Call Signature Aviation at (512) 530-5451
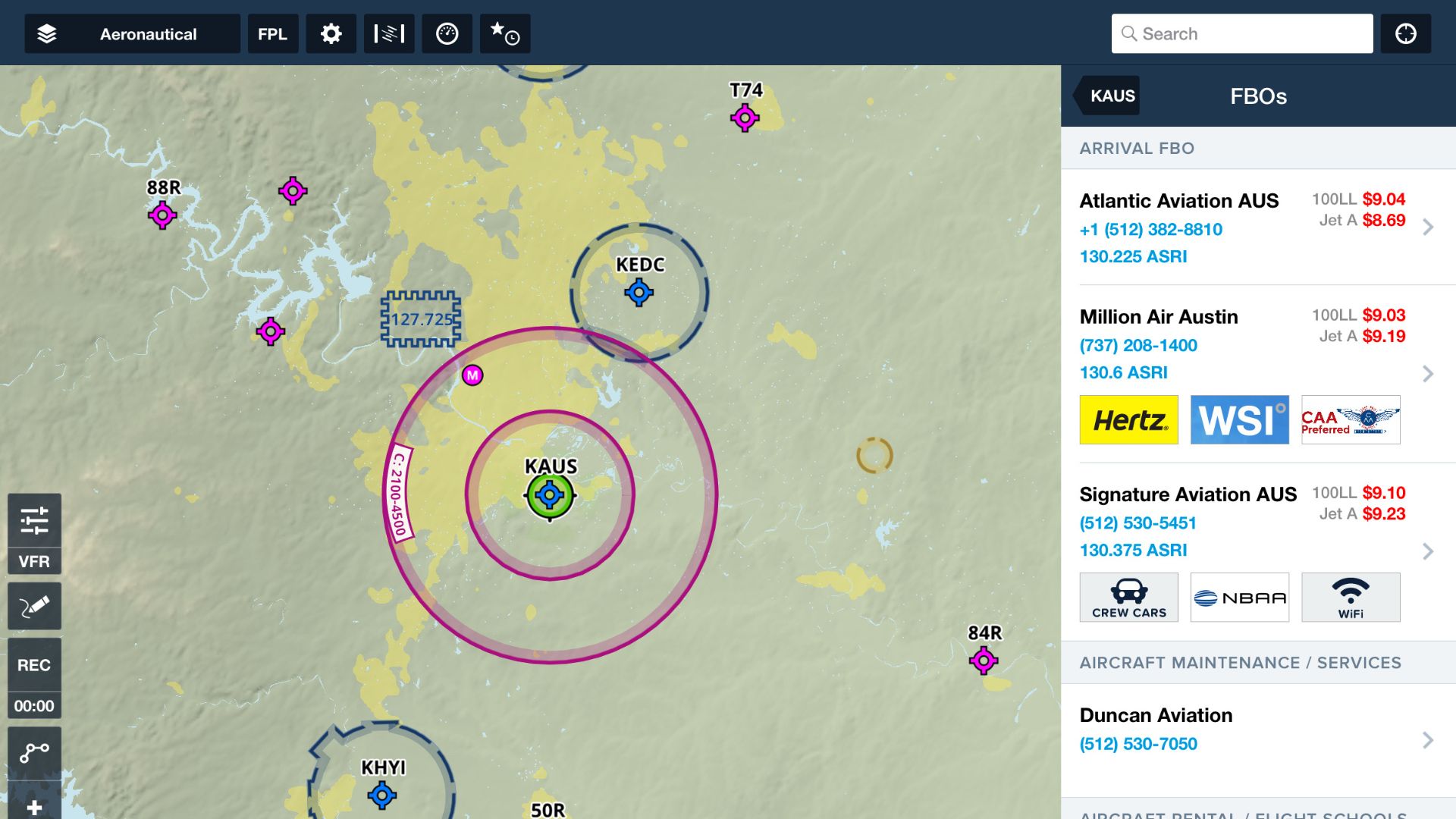The image size is (1456, 819). point(1137,522)
